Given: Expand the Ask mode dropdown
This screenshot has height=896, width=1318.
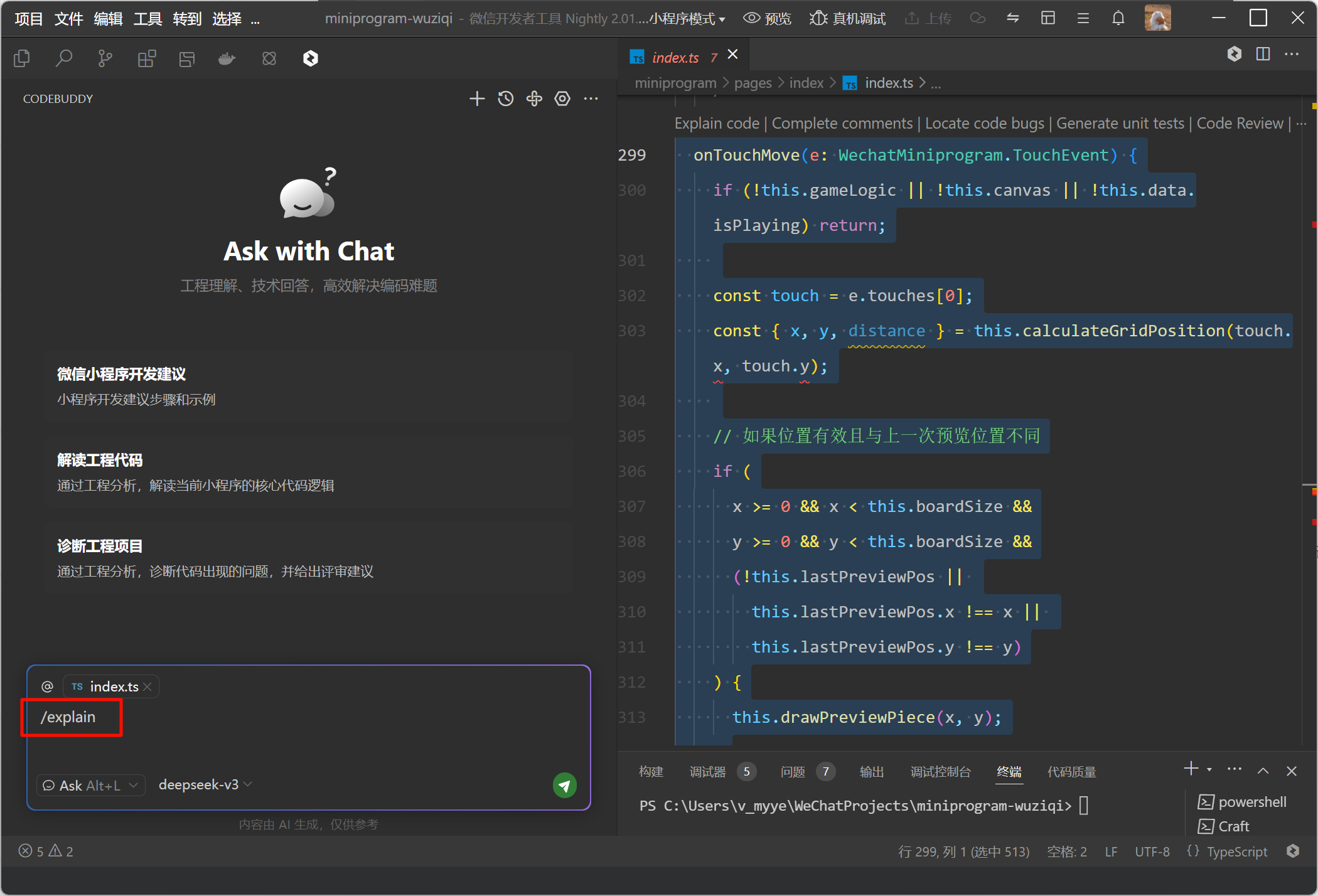Looking at the screenshot, I should (90, 785).
